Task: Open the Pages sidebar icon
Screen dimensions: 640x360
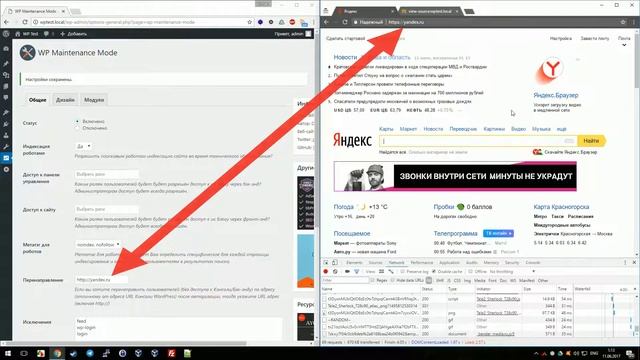Action: [x=6, y=87]
